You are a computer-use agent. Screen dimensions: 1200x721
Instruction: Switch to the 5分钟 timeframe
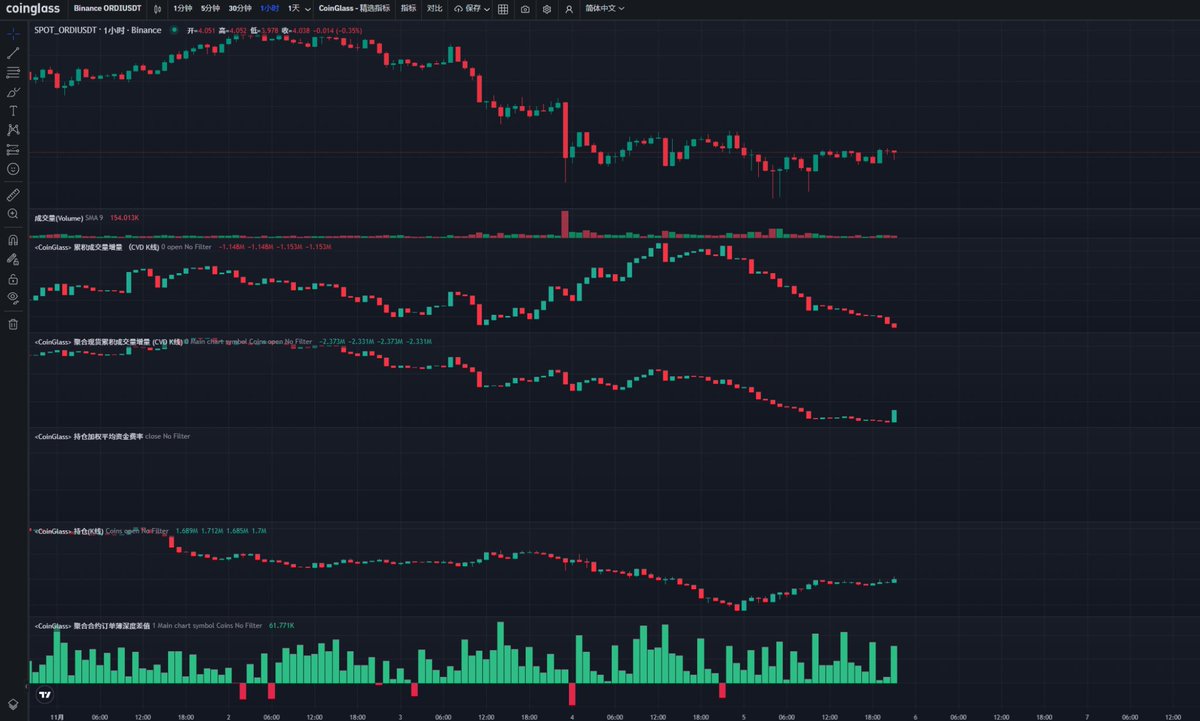[x=209, y=8]
